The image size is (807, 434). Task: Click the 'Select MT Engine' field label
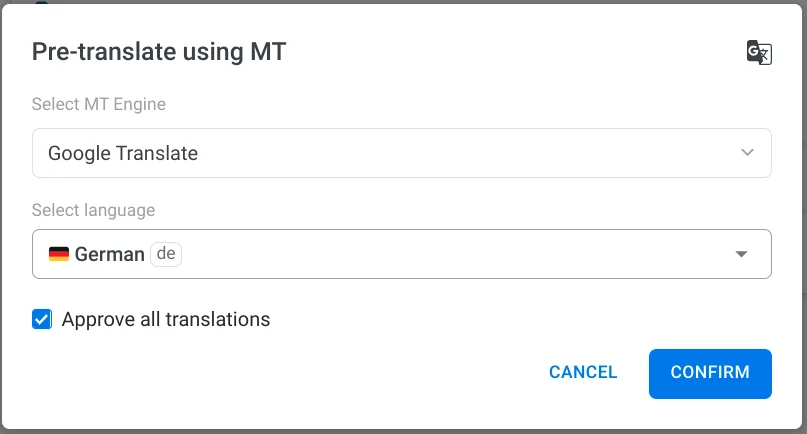[99, 104]
